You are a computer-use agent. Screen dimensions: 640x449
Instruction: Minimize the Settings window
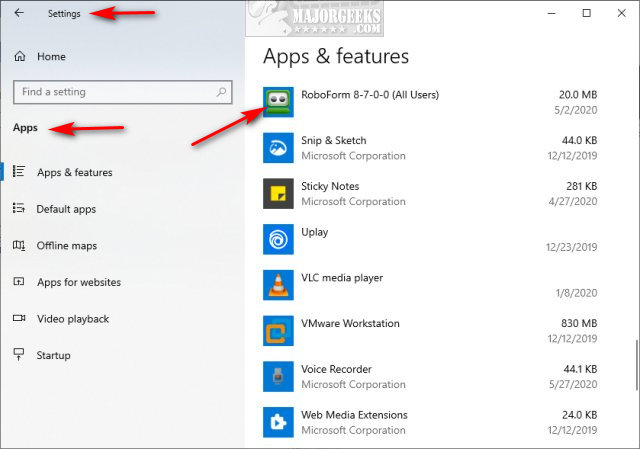pyautogui.click(x=551, y=13)
